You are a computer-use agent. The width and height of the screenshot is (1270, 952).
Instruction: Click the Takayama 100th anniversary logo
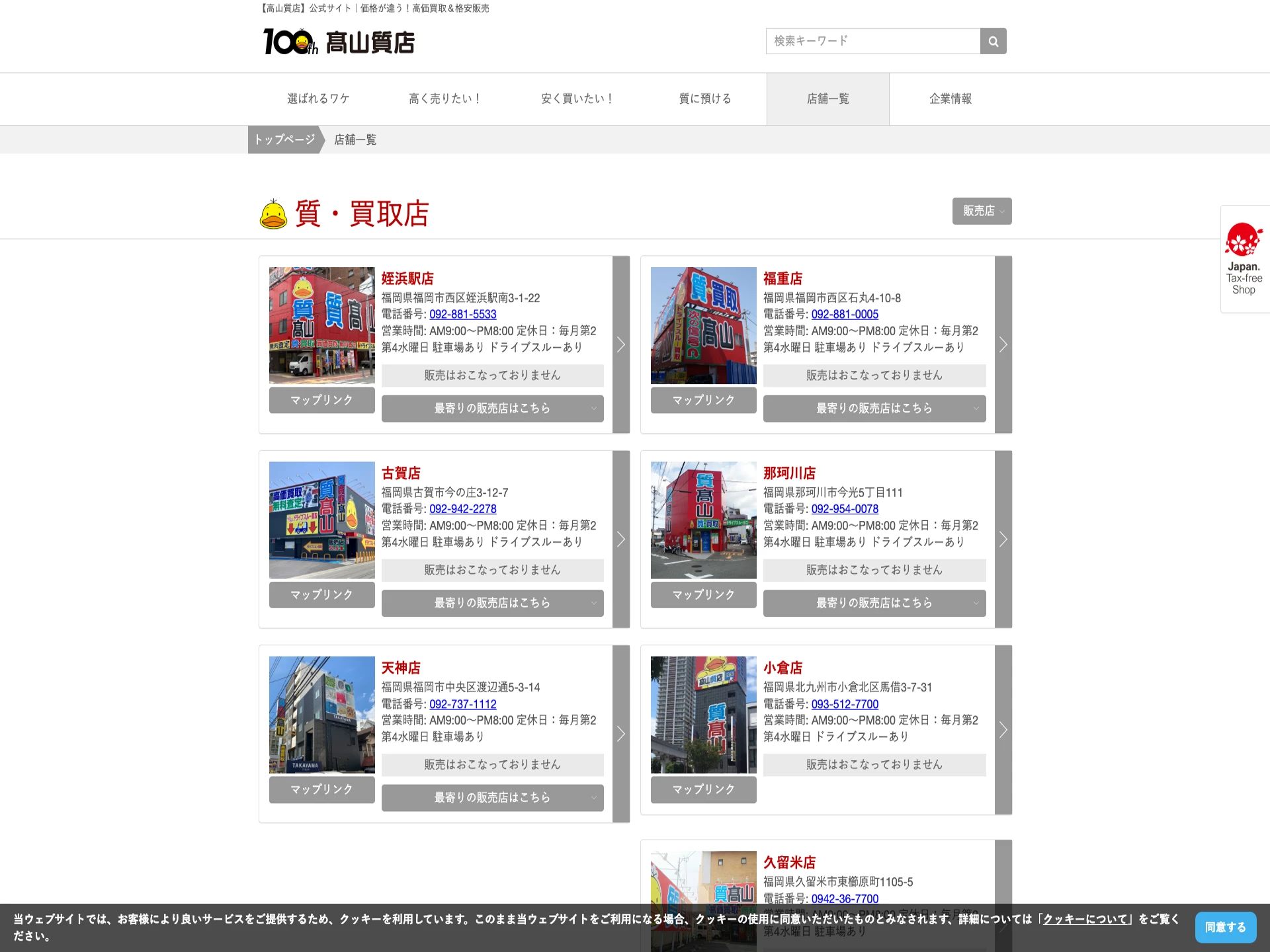pyautogui.click(x=339, y=42)
